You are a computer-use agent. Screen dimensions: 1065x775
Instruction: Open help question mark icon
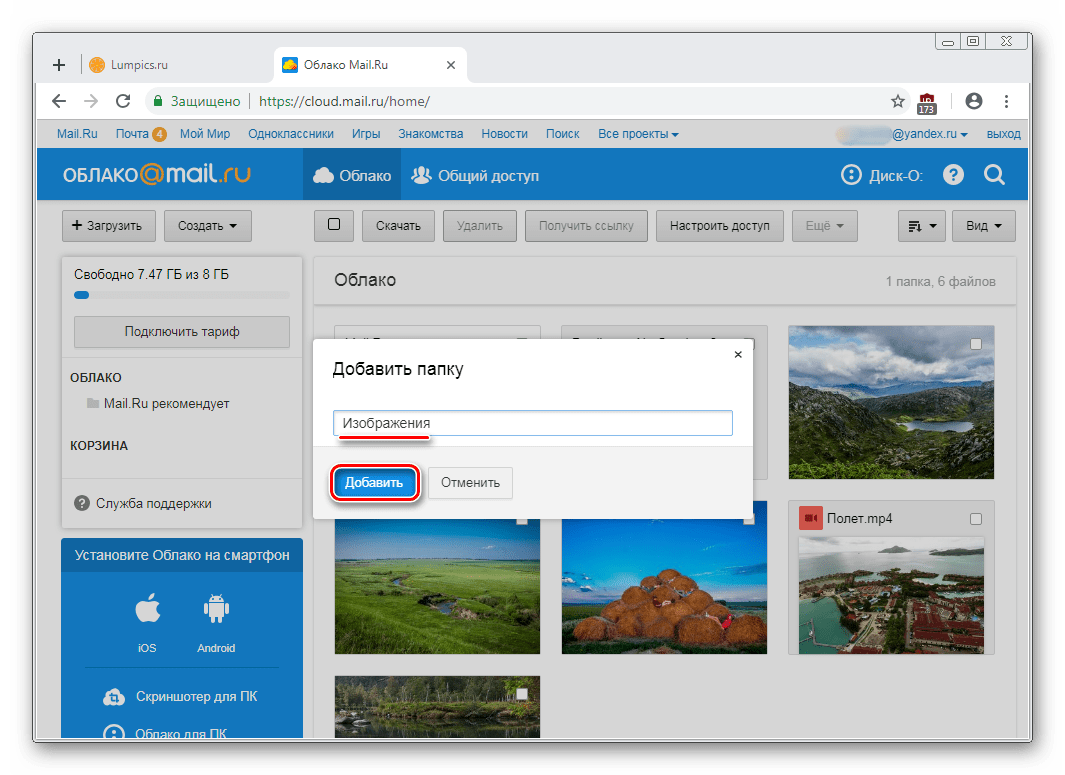coord(954,175)
